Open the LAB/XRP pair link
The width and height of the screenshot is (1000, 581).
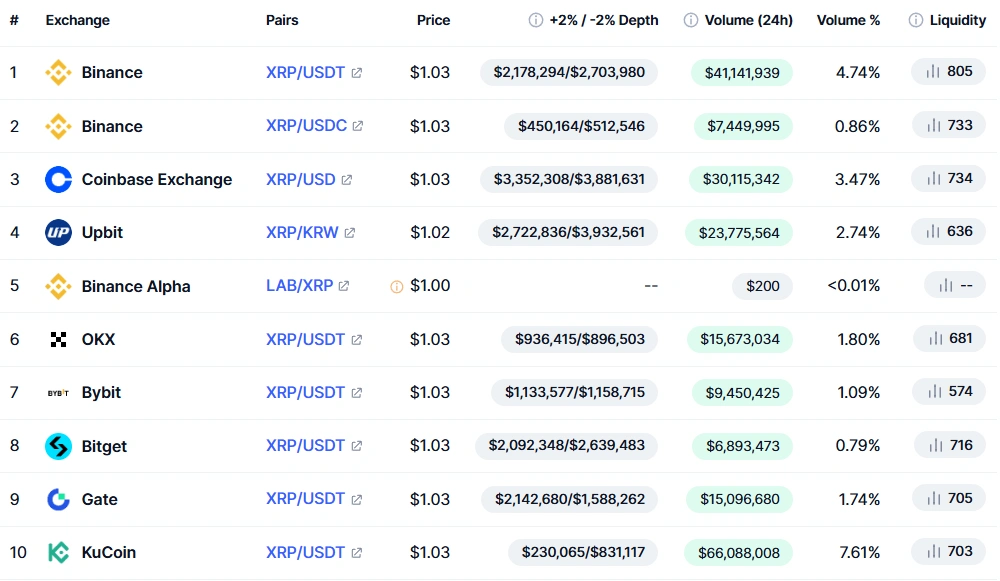tap(299, 286)
